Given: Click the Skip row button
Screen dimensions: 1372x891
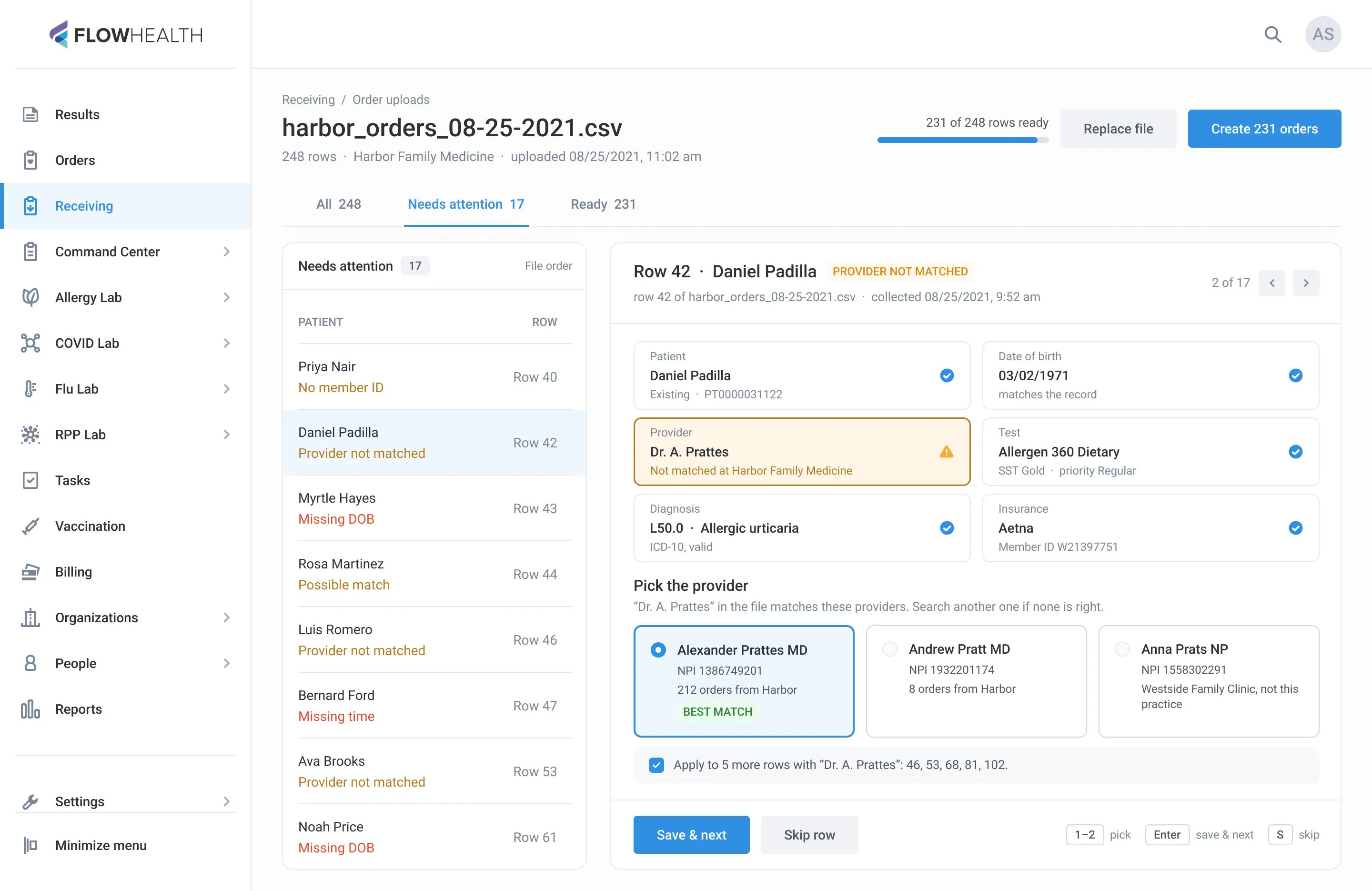Looking at the screenshot, I should (x=809, y=834).
